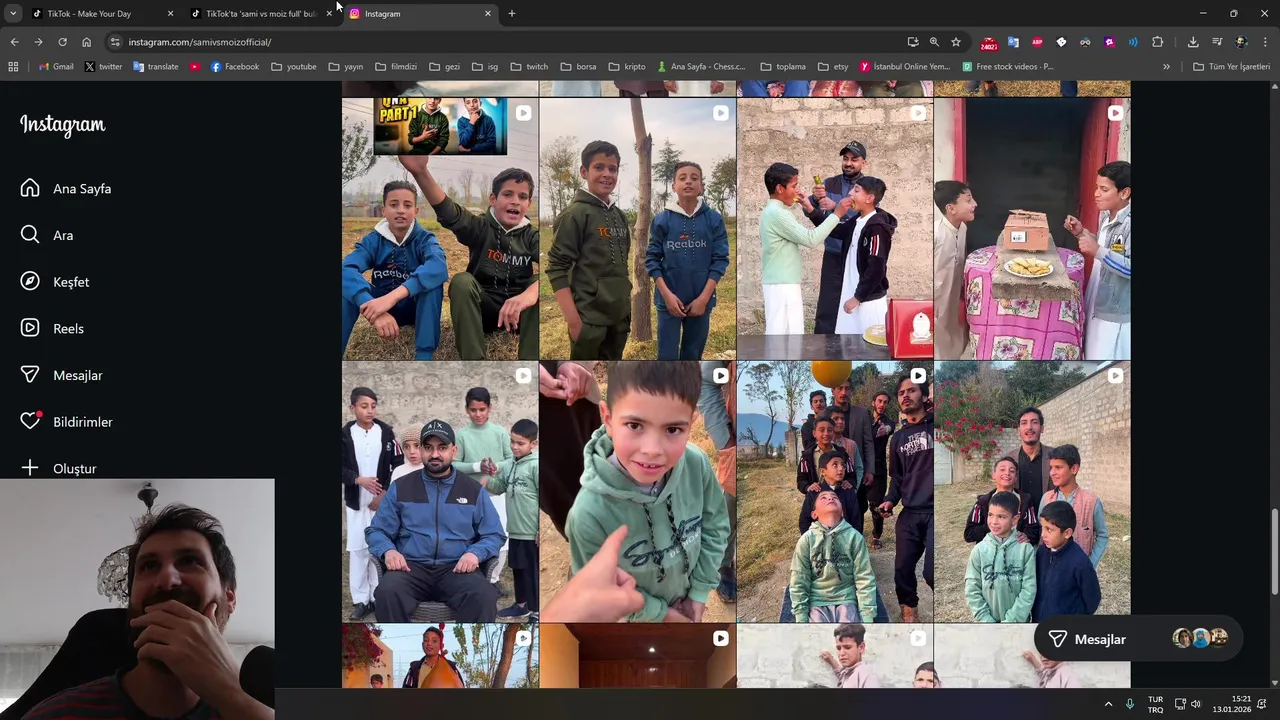Open the red 24021 extension icon

[x=989, y=43]
